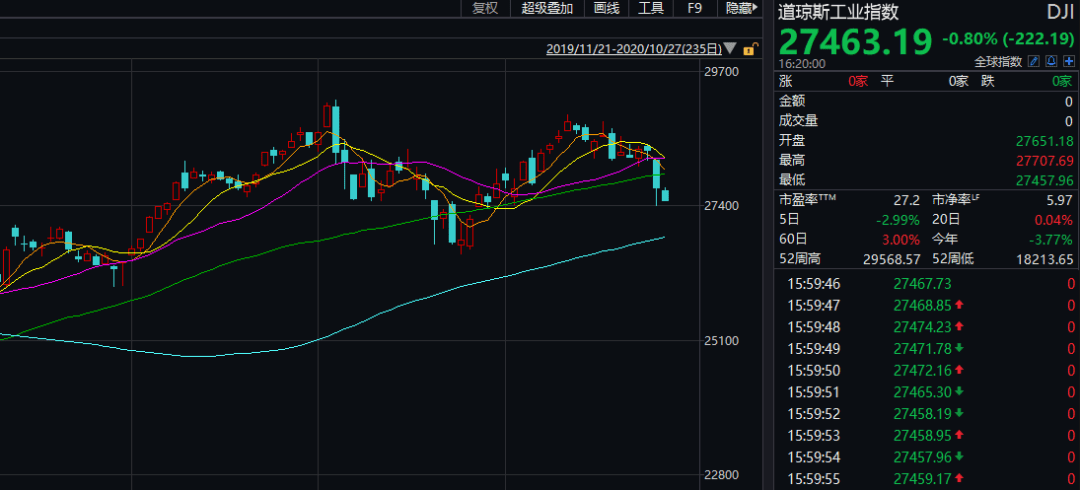Click the date range 2019/11/21-2020/10/27 text
The image size is (1080, 490).
click(633, 49)
